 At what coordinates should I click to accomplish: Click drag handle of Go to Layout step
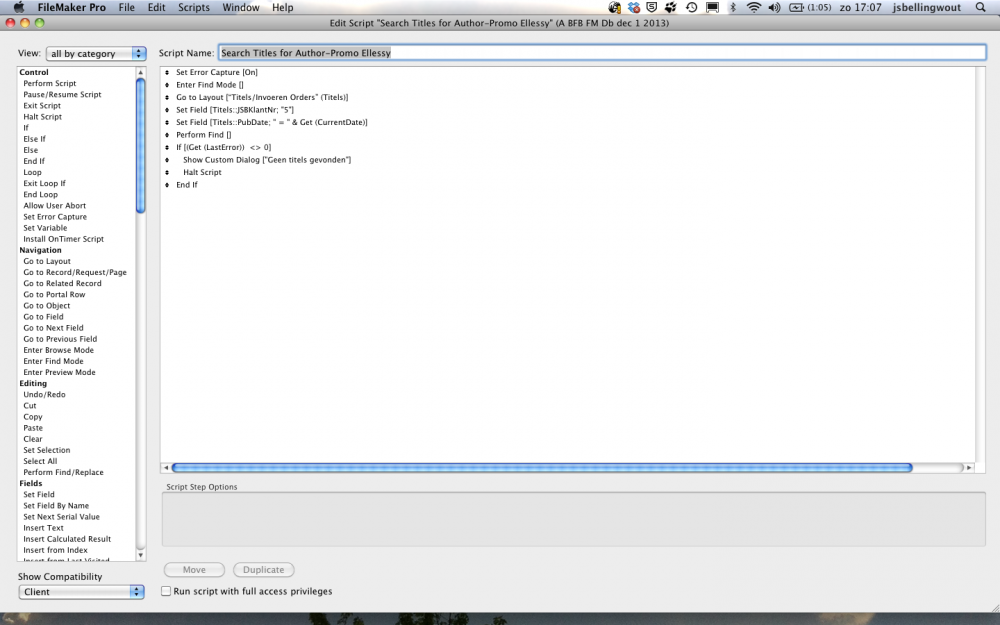pyautogui.click(x=167, y=98)
